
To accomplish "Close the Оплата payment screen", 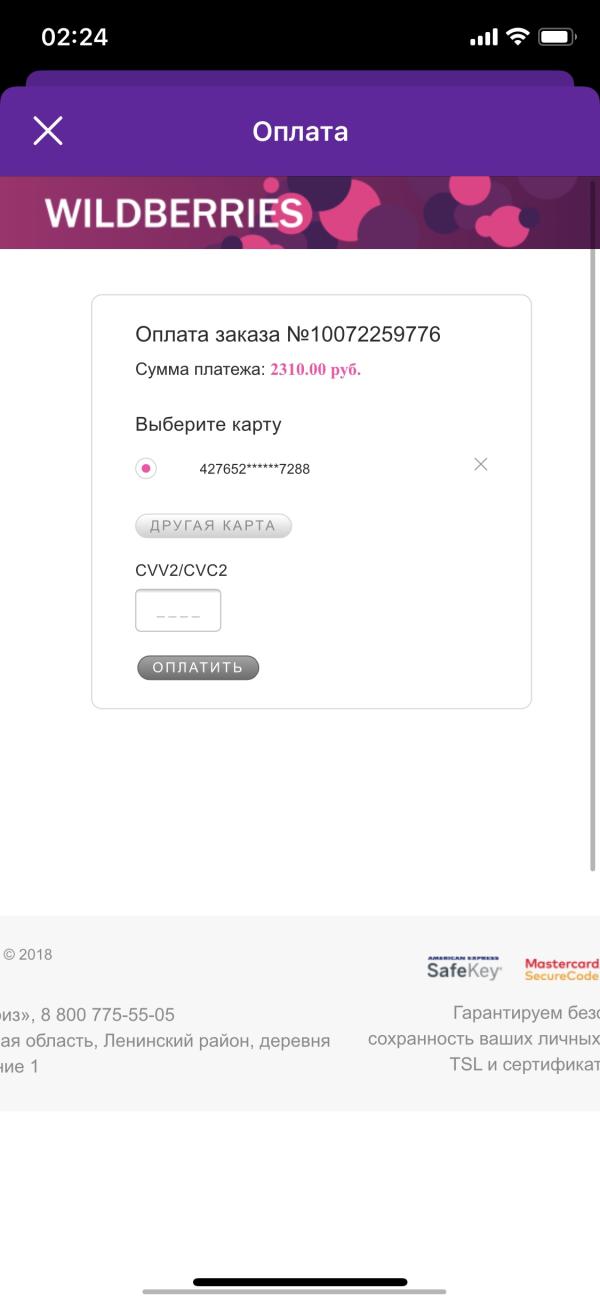I will (x=48, y=131).
